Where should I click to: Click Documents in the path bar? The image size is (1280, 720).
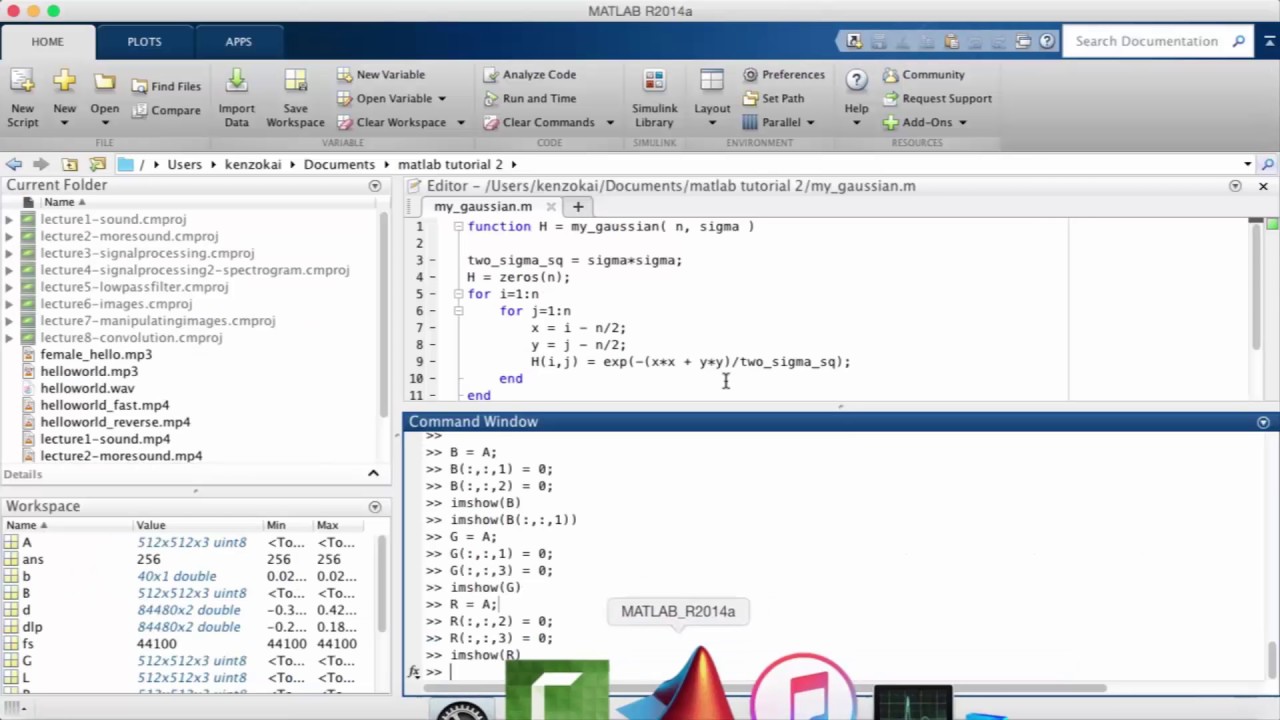tap(339, 164)
